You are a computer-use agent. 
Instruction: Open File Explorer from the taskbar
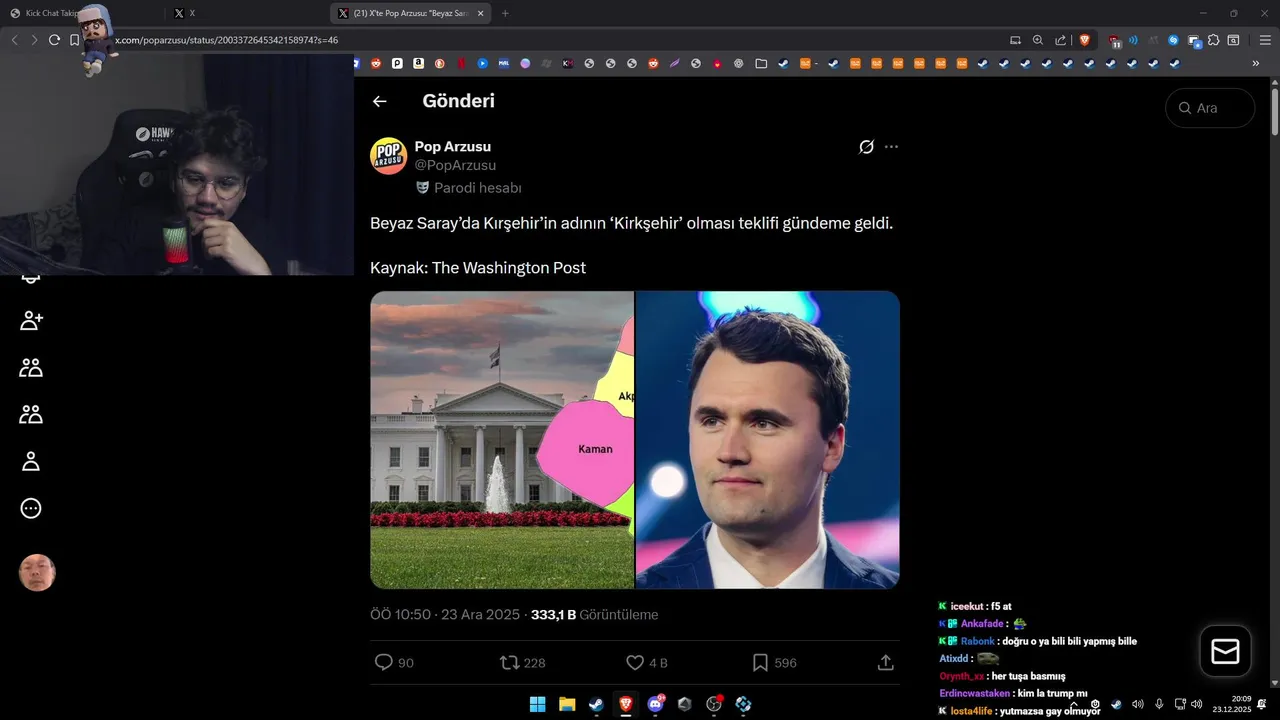[566, 704]
